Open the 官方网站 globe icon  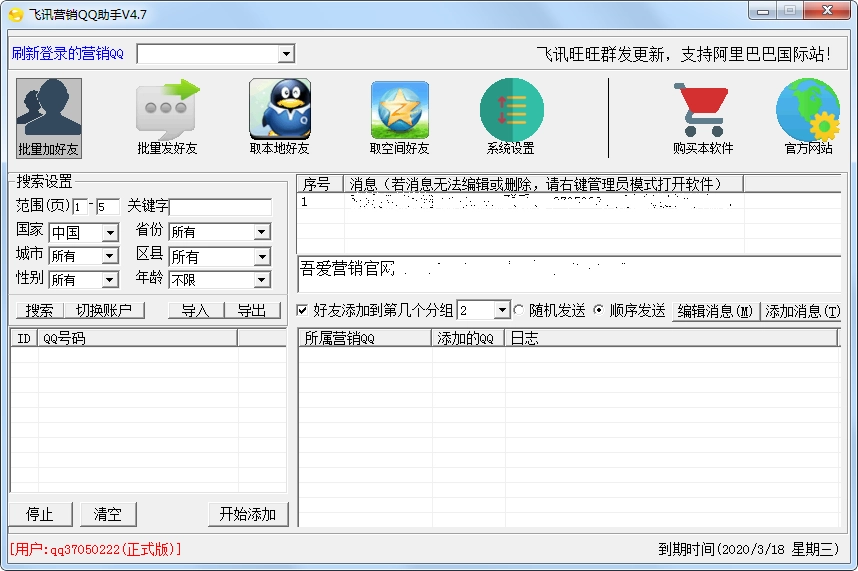808,118
